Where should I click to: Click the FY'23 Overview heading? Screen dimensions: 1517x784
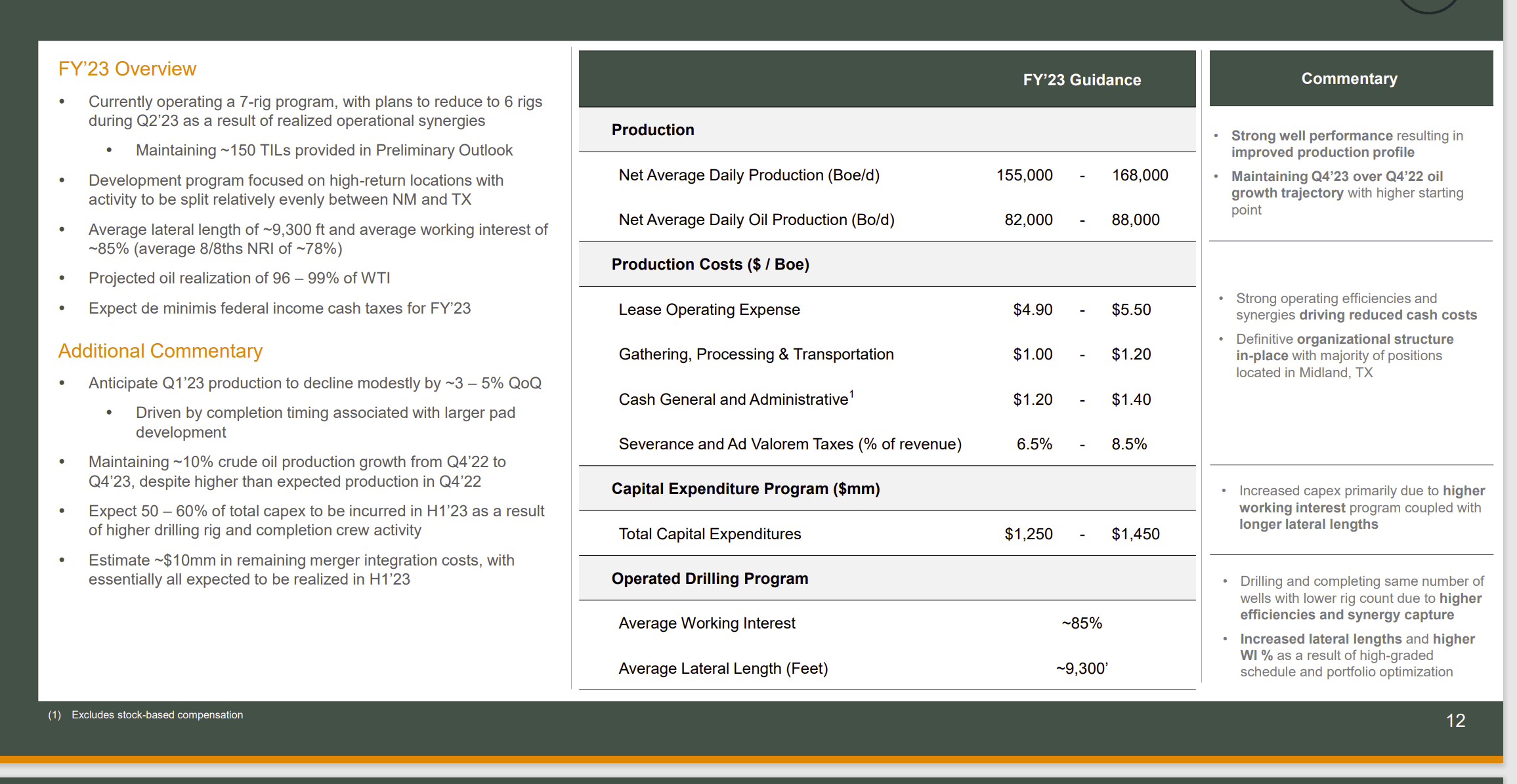(127, 69)
